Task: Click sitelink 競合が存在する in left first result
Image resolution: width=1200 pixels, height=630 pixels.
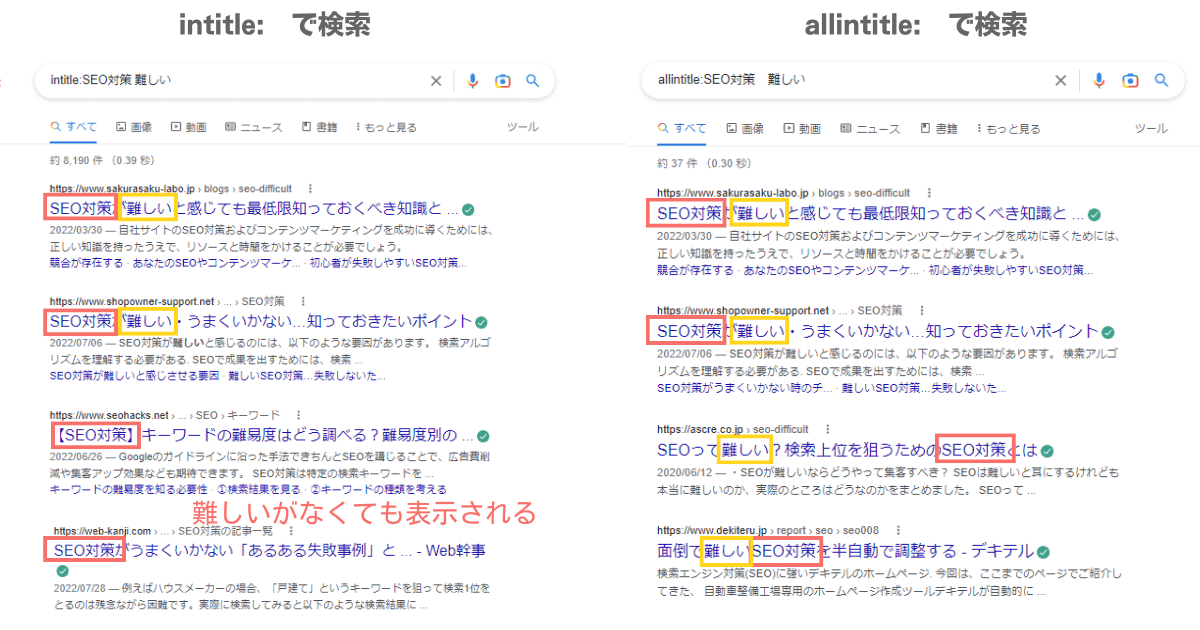Action: 86,263
